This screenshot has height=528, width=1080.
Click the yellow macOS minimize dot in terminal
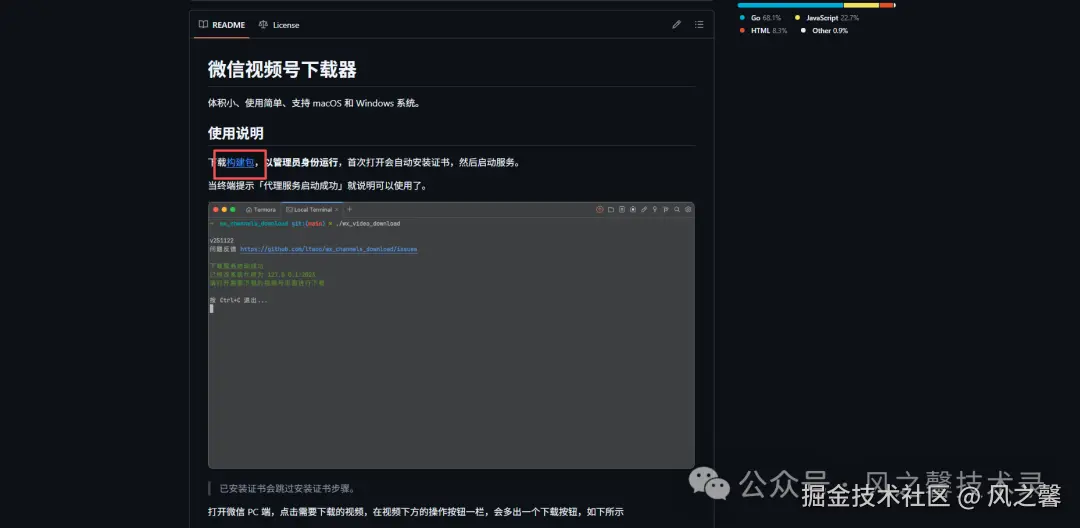[x=224, y=209]
